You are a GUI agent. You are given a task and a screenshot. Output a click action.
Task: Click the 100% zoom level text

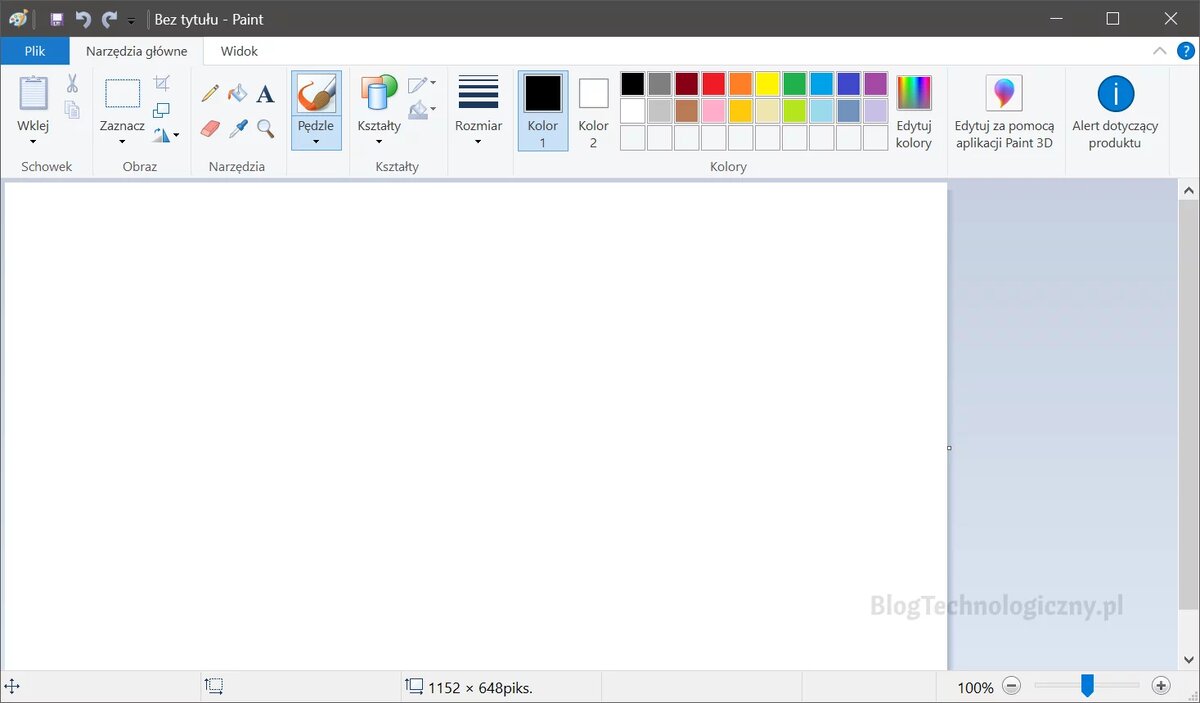coord(975,687)
